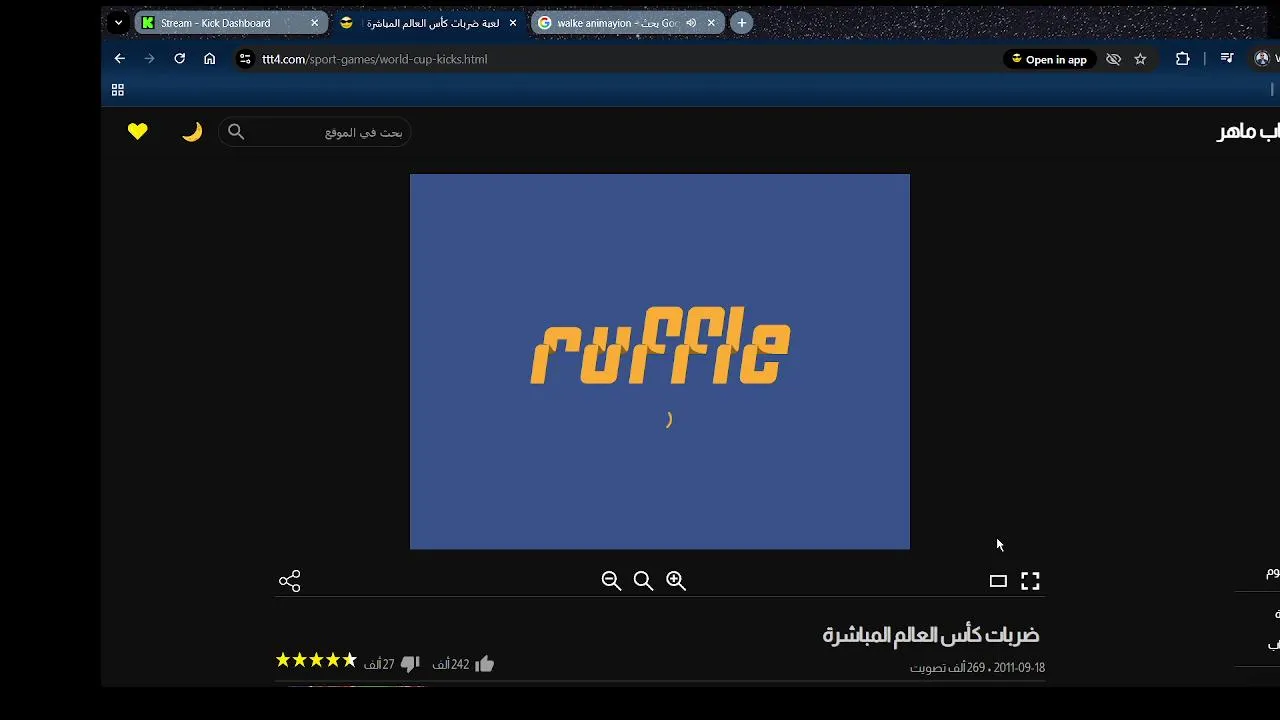
Task: Close the World Cup kicks game tab
Action: (x=513, y=22)
